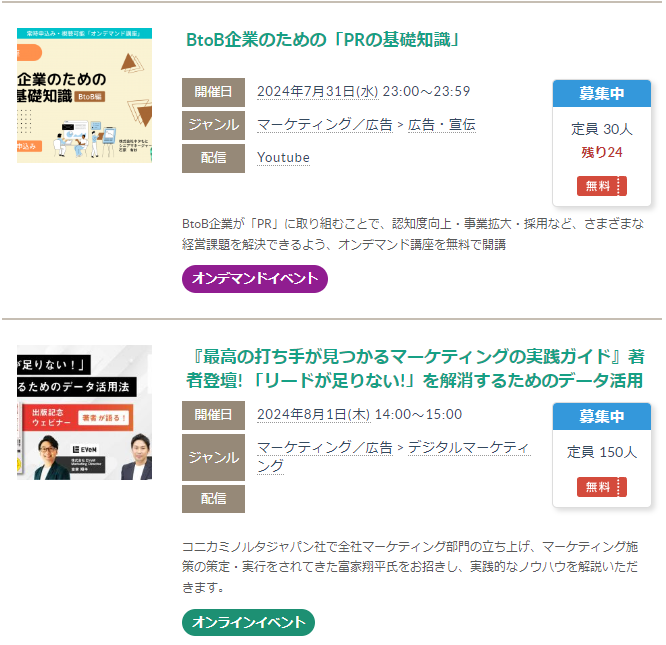Click the second event's red 無料 ticket icon
666x645 pixels.
pos(601,487)
